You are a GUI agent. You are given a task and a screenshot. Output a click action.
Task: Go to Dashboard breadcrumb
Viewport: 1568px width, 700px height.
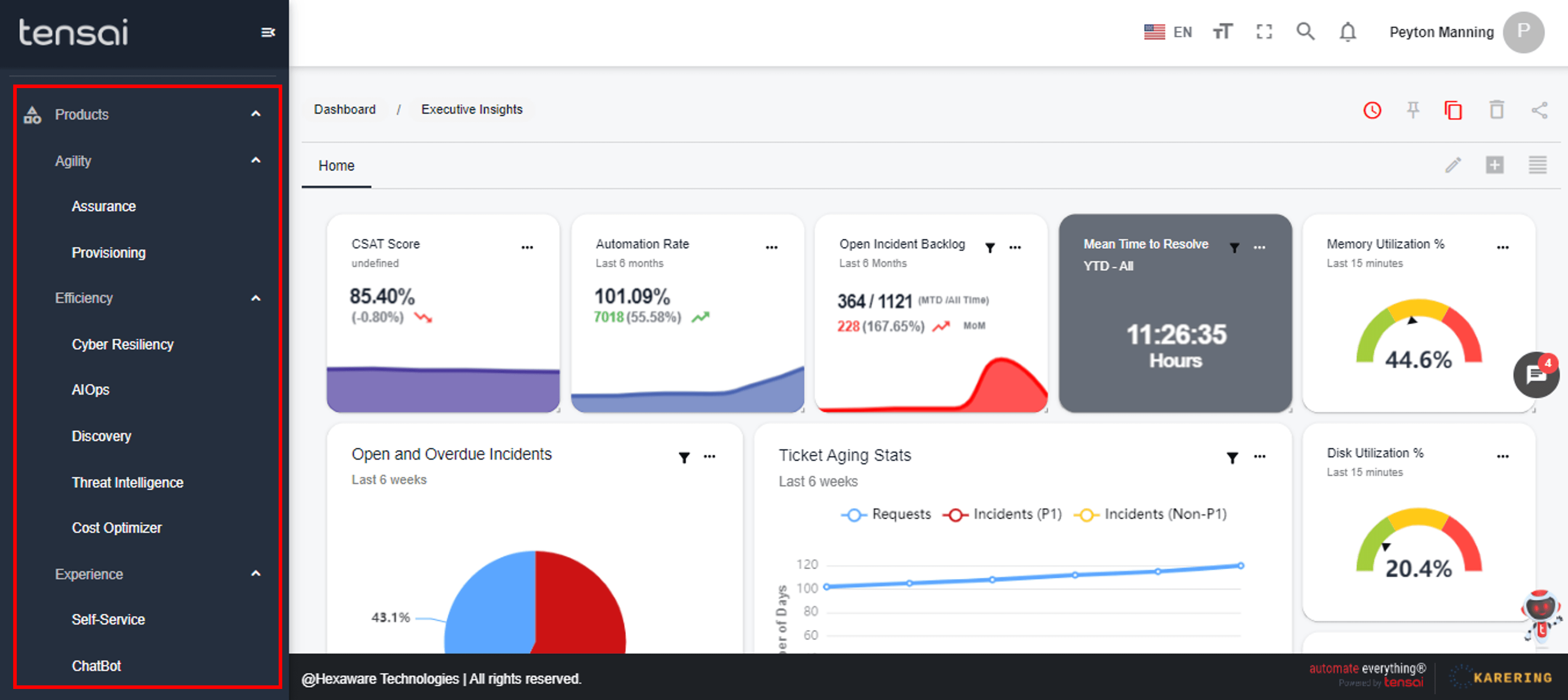coord(345,110)
